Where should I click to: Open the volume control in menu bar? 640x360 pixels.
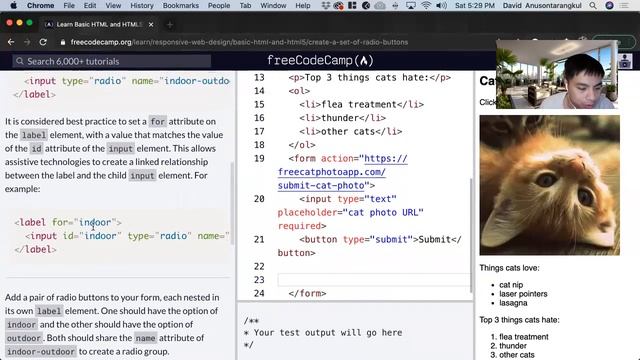point(441,5)
